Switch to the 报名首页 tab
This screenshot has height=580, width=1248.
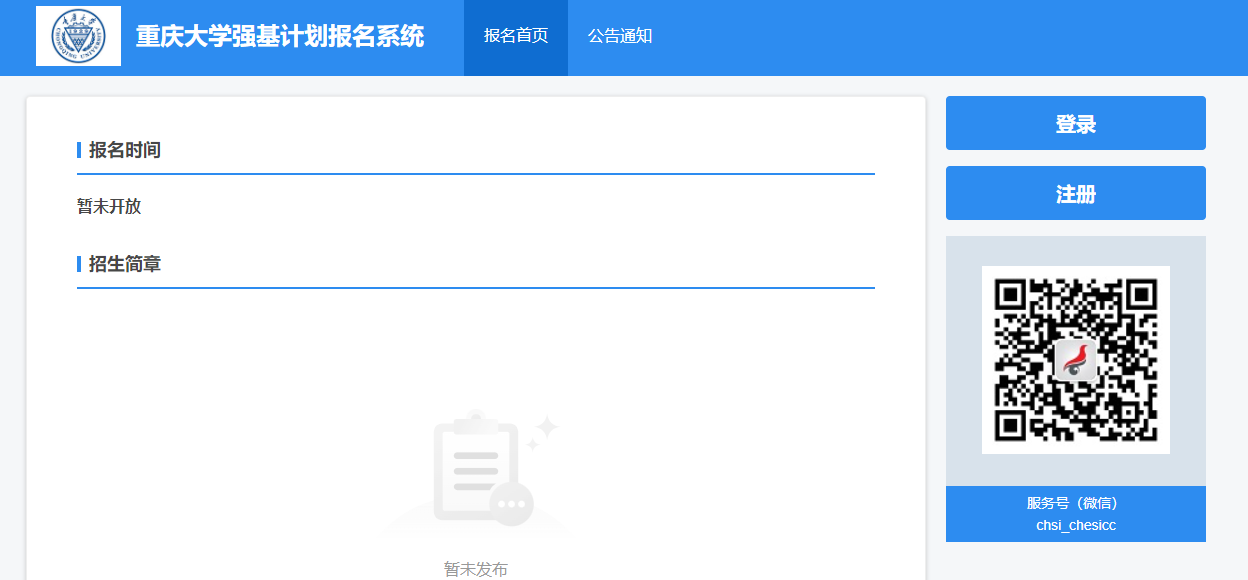[516, 37]
